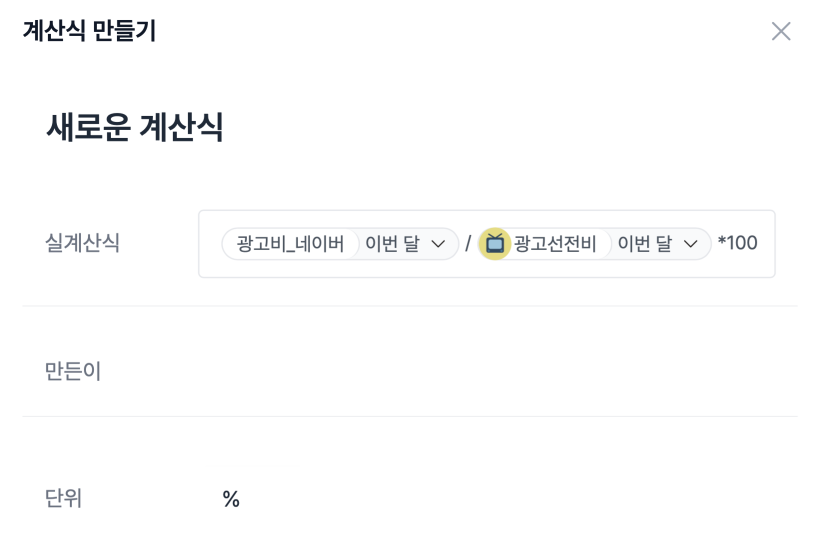Click formula box padding left of 광고비_네이버
The height and width of the screenshot is (556, 815).
pyautogui.click(x=210, y=244)
